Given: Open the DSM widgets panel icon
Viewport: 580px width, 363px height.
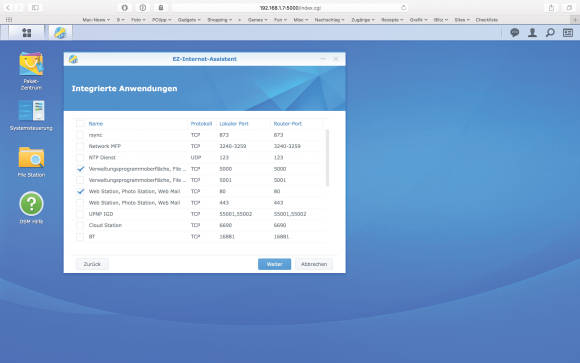Looking at the screenshot, I should click(x=568, y=33).
